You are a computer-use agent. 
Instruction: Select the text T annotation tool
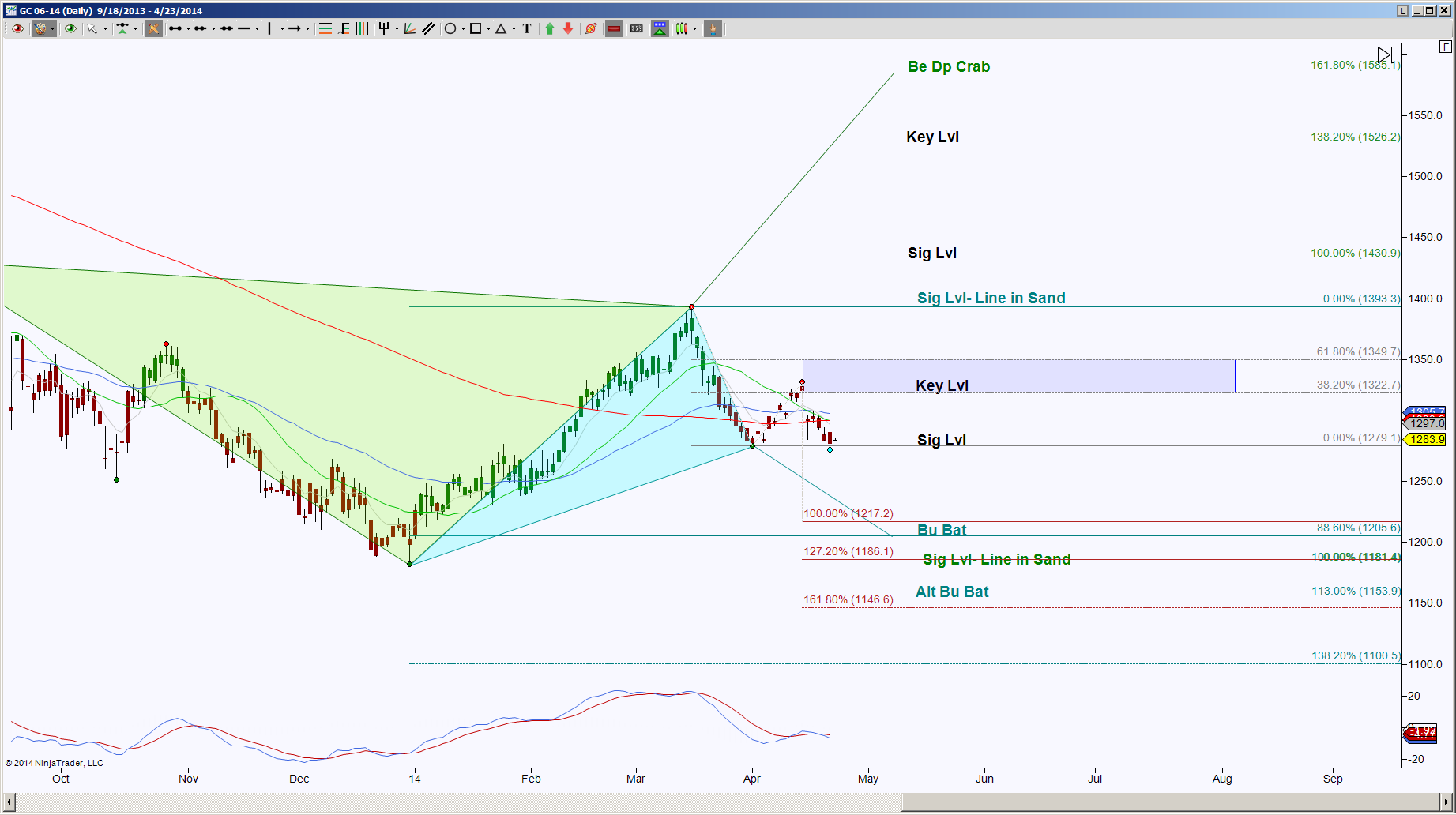coord(527,28)
